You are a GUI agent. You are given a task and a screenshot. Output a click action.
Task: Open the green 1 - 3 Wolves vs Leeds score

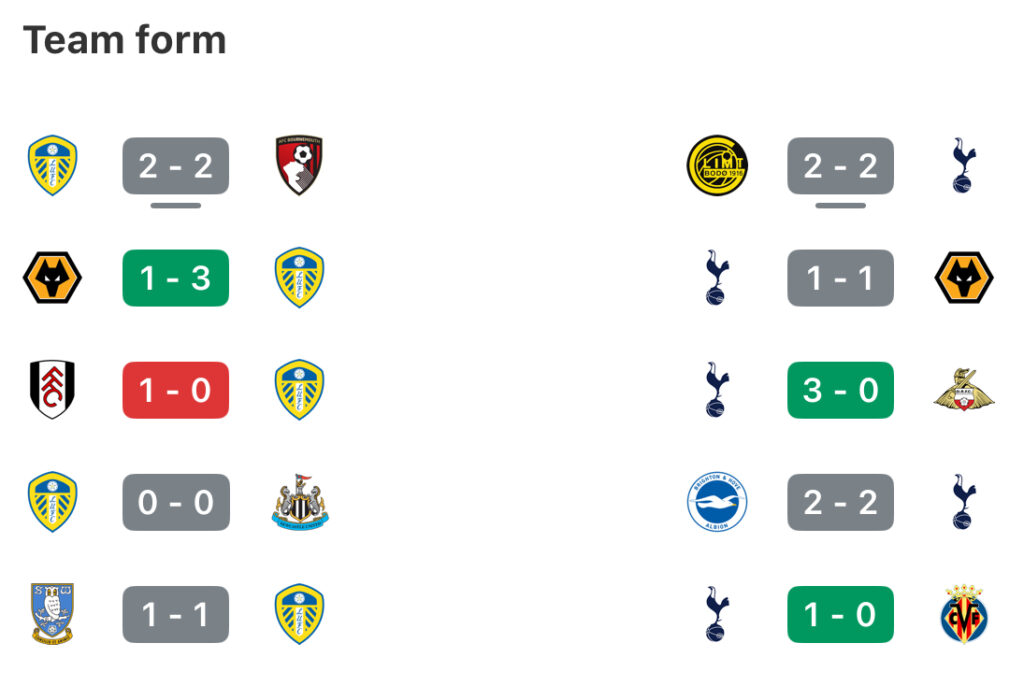pos(176,278)
